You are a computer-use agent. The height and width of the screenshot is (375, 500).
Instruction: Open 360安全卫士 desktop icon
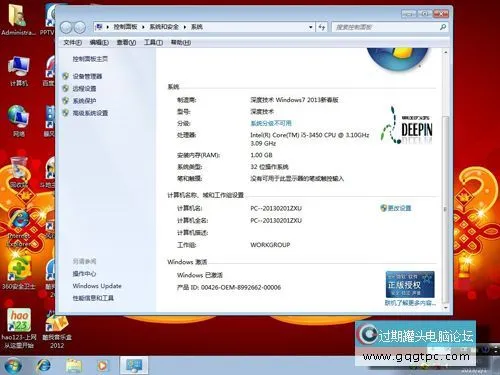click(18, 274)
